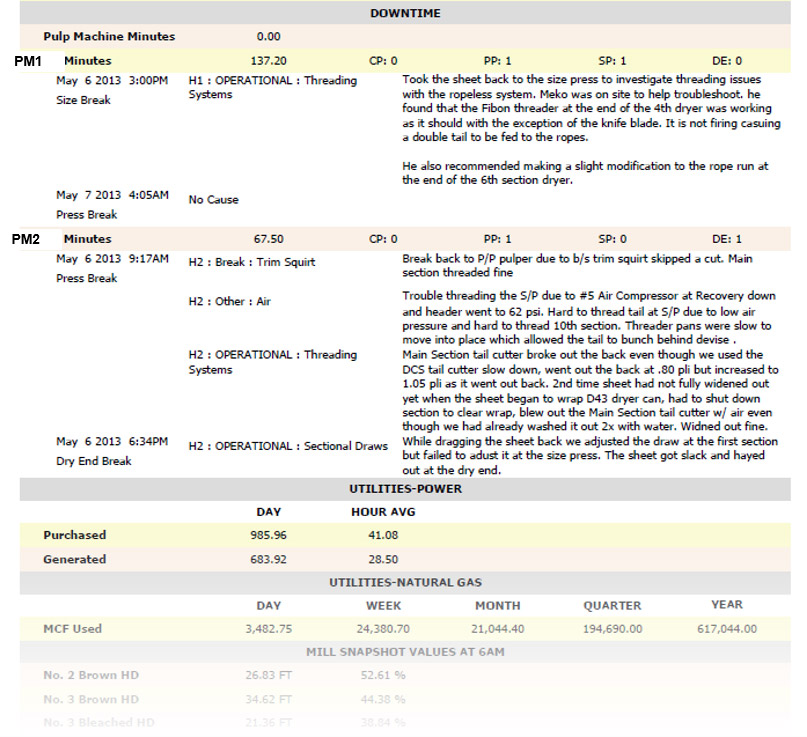The image size is (807, 737).
Task: Click the Purchased DAY value 985.96
Action: click(268, 535)
